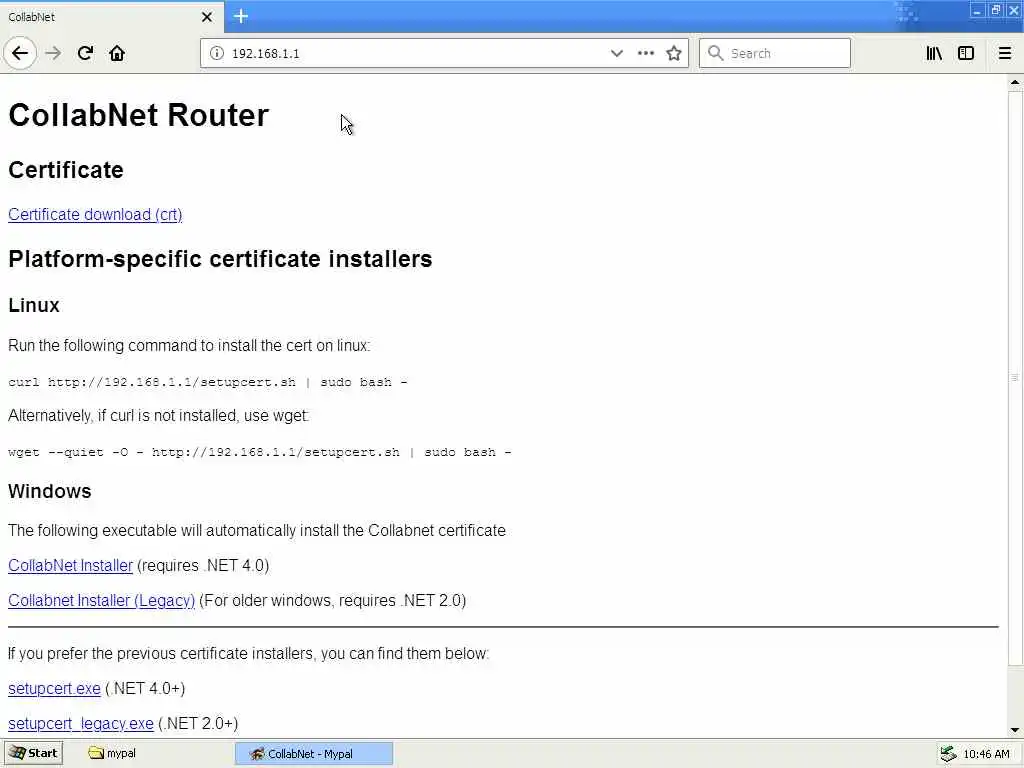Click the magnifier icon in Search box
This screenshot has width=1024, height=768.
(x=716, y=53)
